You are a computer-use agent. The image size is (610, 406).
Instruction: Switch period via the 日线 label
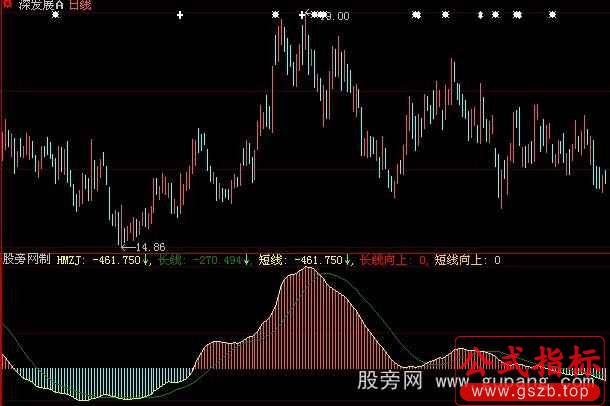[82, 6]
